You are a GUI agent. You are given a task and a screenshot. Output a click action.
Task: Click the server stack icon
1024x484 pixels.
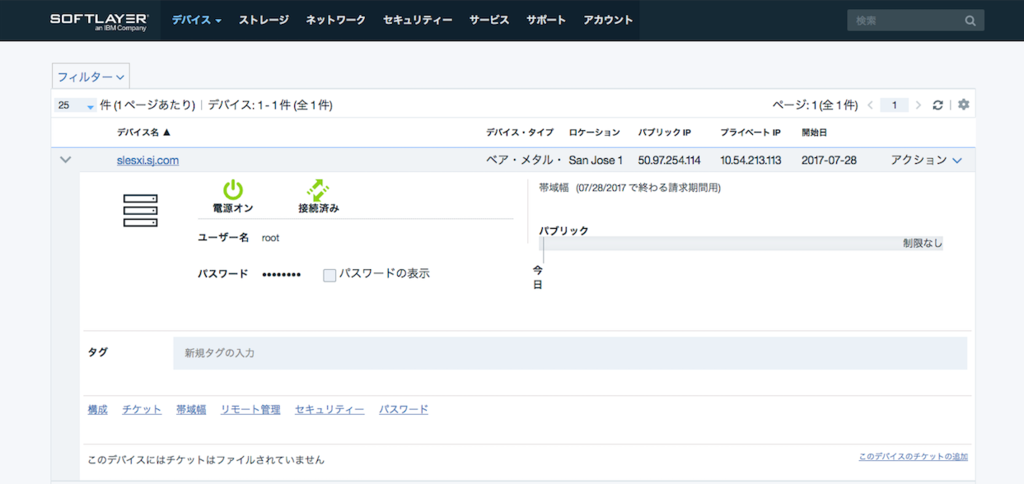(x=140, y=210)
